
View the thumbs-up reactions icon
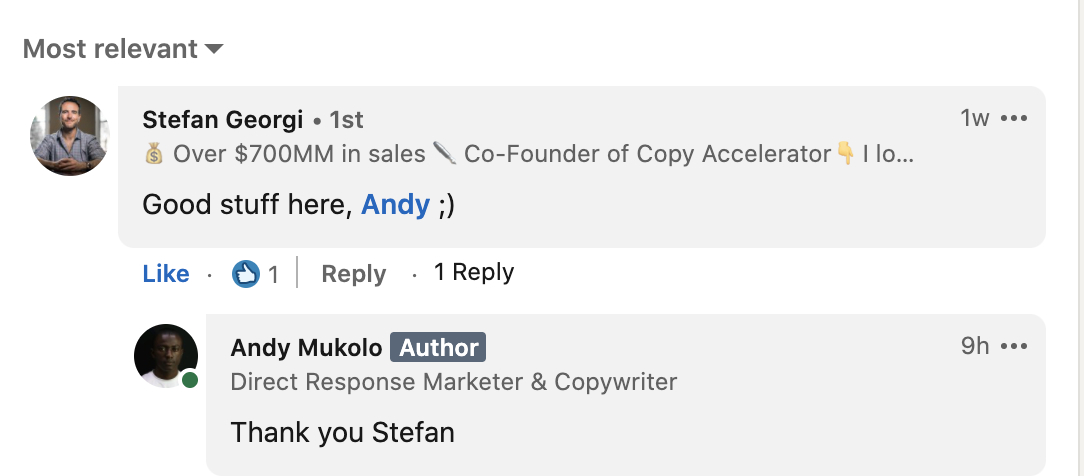point(246,274)
